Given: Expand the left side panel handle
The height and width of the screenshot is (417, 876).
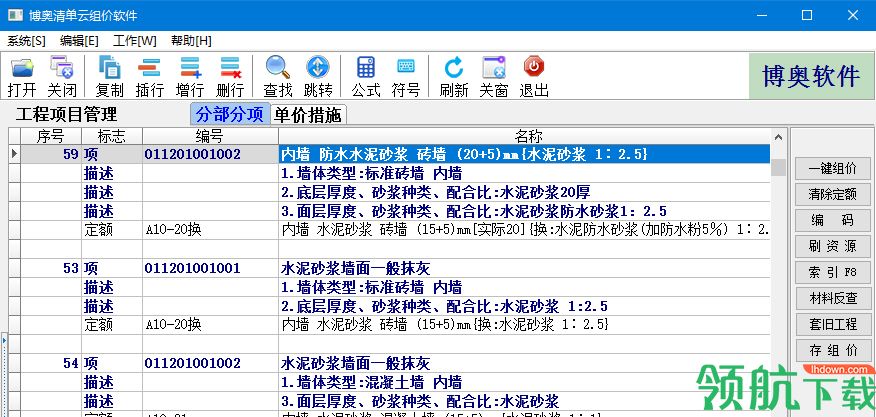Looking at the screenshot, I should [x=3, y=340].
